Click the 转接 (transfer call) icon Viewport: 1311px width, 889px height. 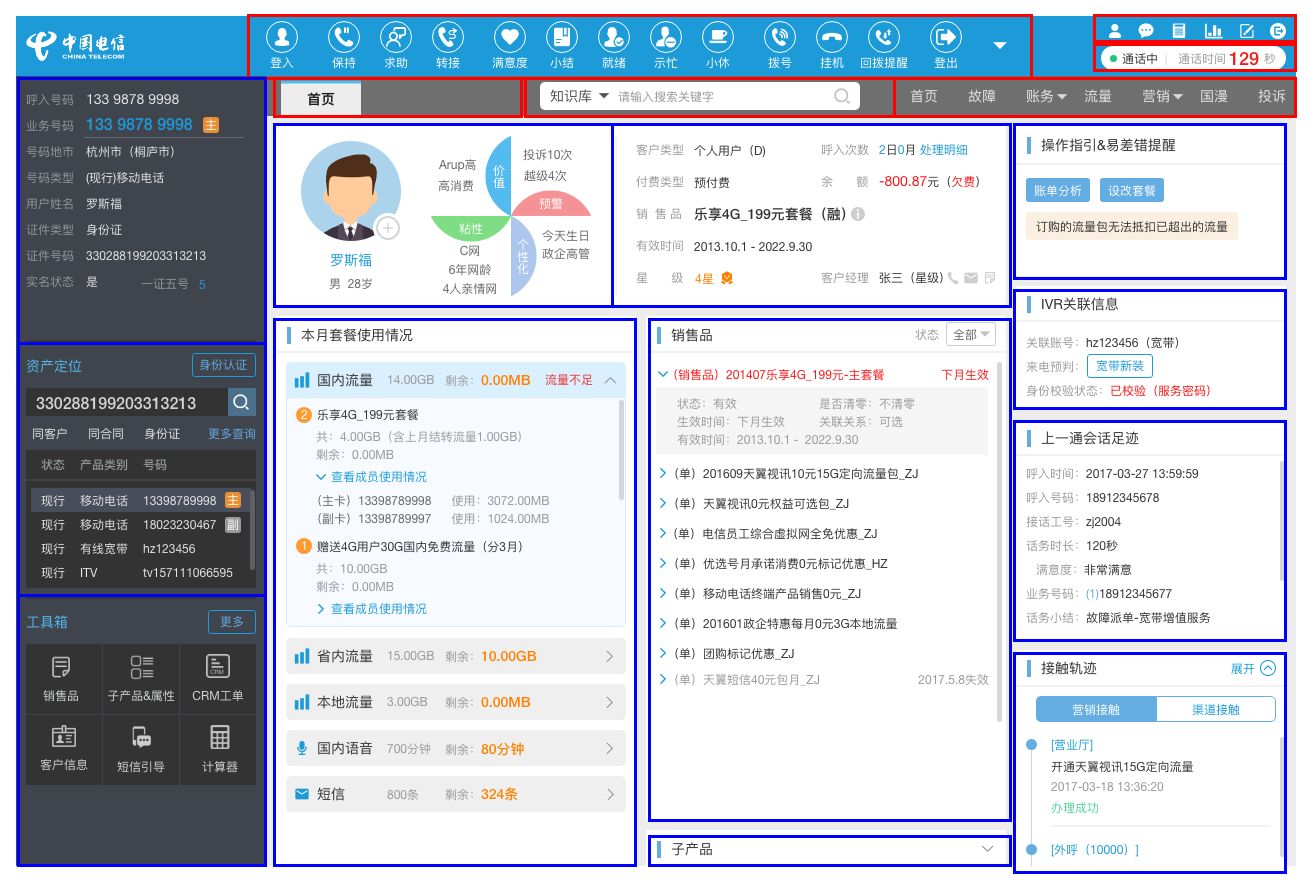pos(448,38)
